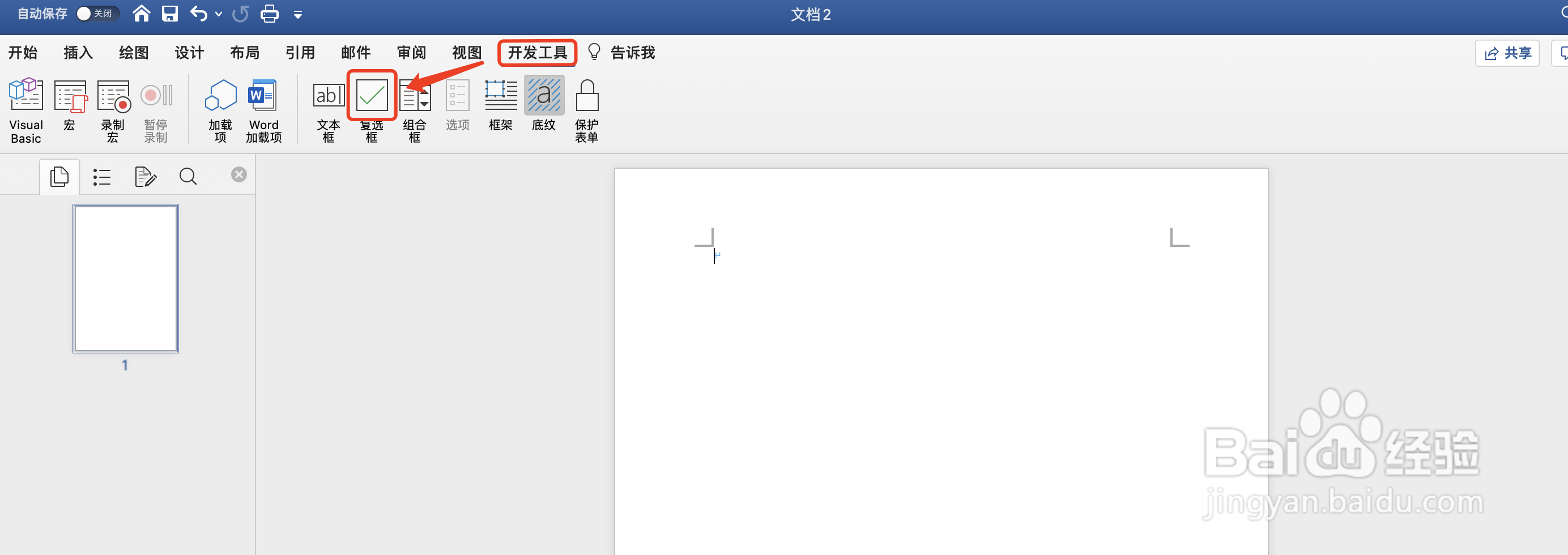1568x555 pixels.
Task: Open the Macros (宏) dialog
Action: tap(70, 104)
